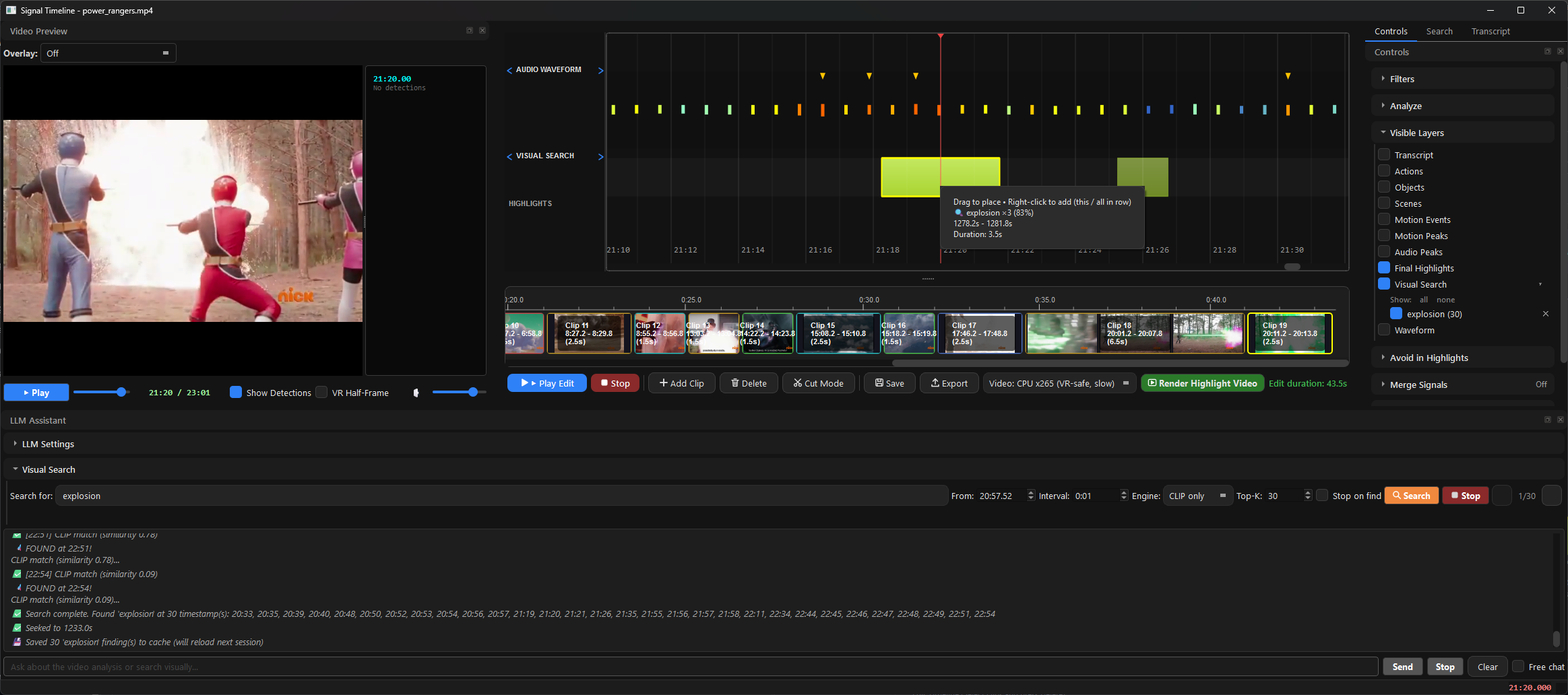
Task: Run the orange Search button
Action: [1412, 496]
